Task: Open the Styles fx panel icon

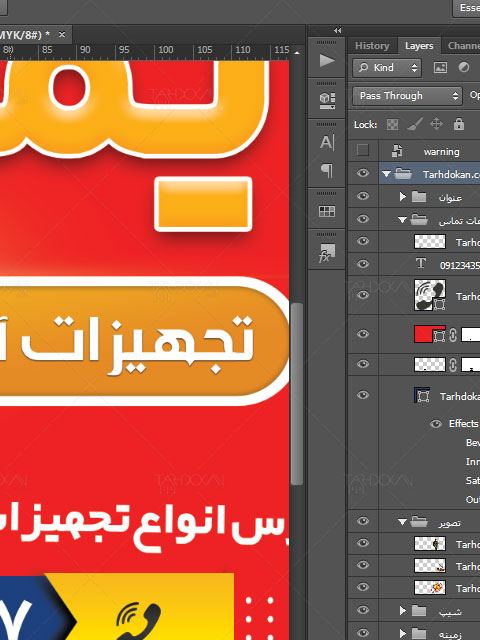Action: click(327, 253)
